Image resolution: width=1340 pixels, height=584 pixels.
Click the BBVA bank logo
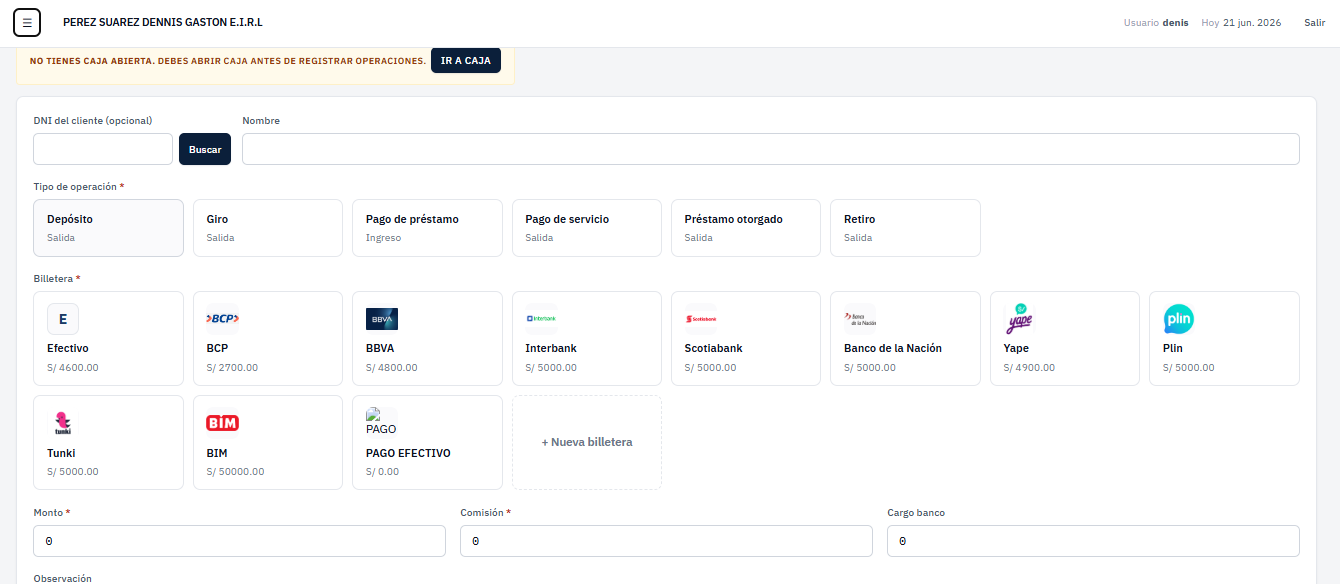382,319
